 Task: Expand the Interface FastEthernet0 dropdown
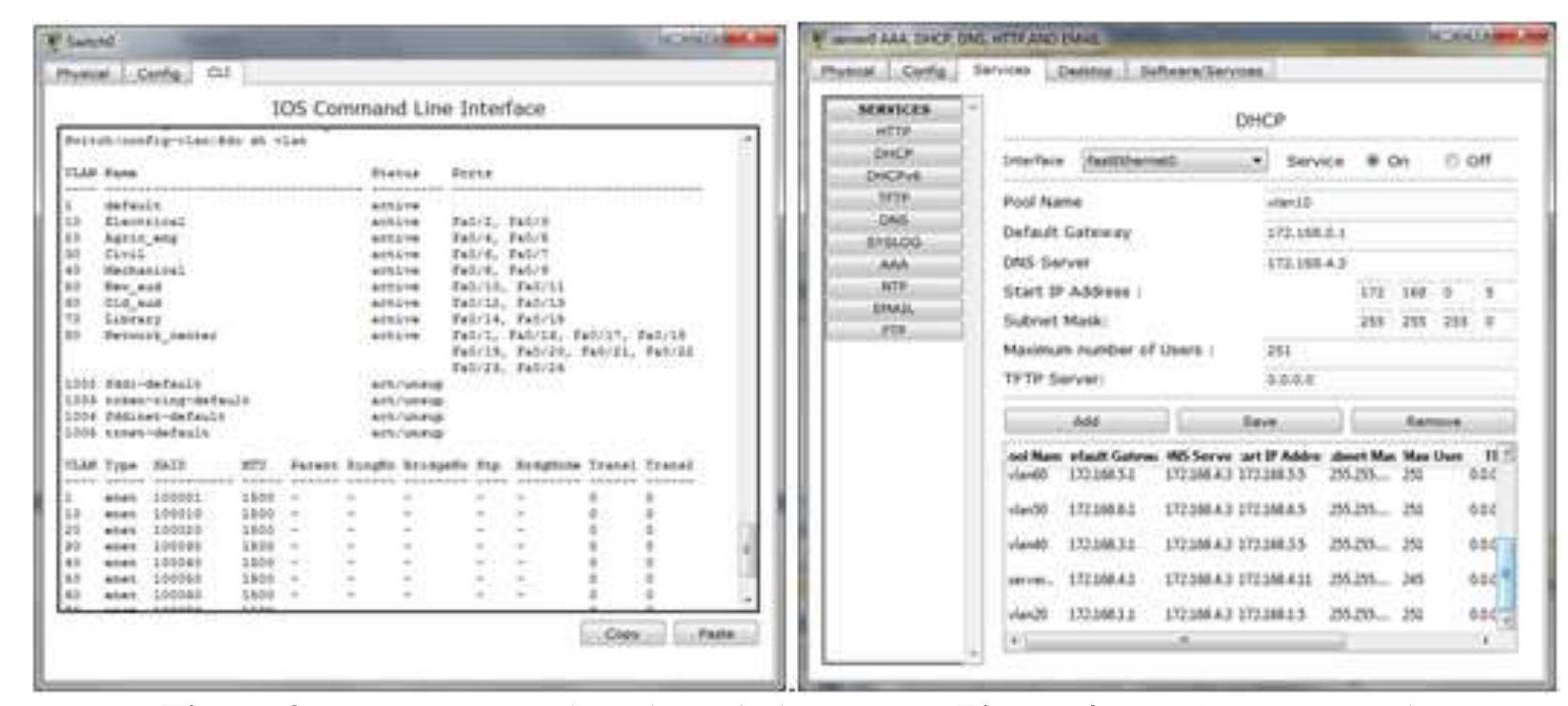click(1258, 161)
